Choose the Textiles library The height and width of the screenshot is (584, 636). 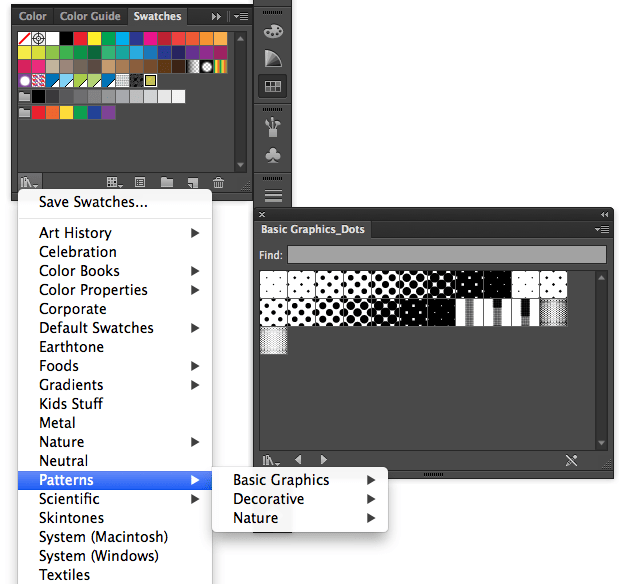115,575
